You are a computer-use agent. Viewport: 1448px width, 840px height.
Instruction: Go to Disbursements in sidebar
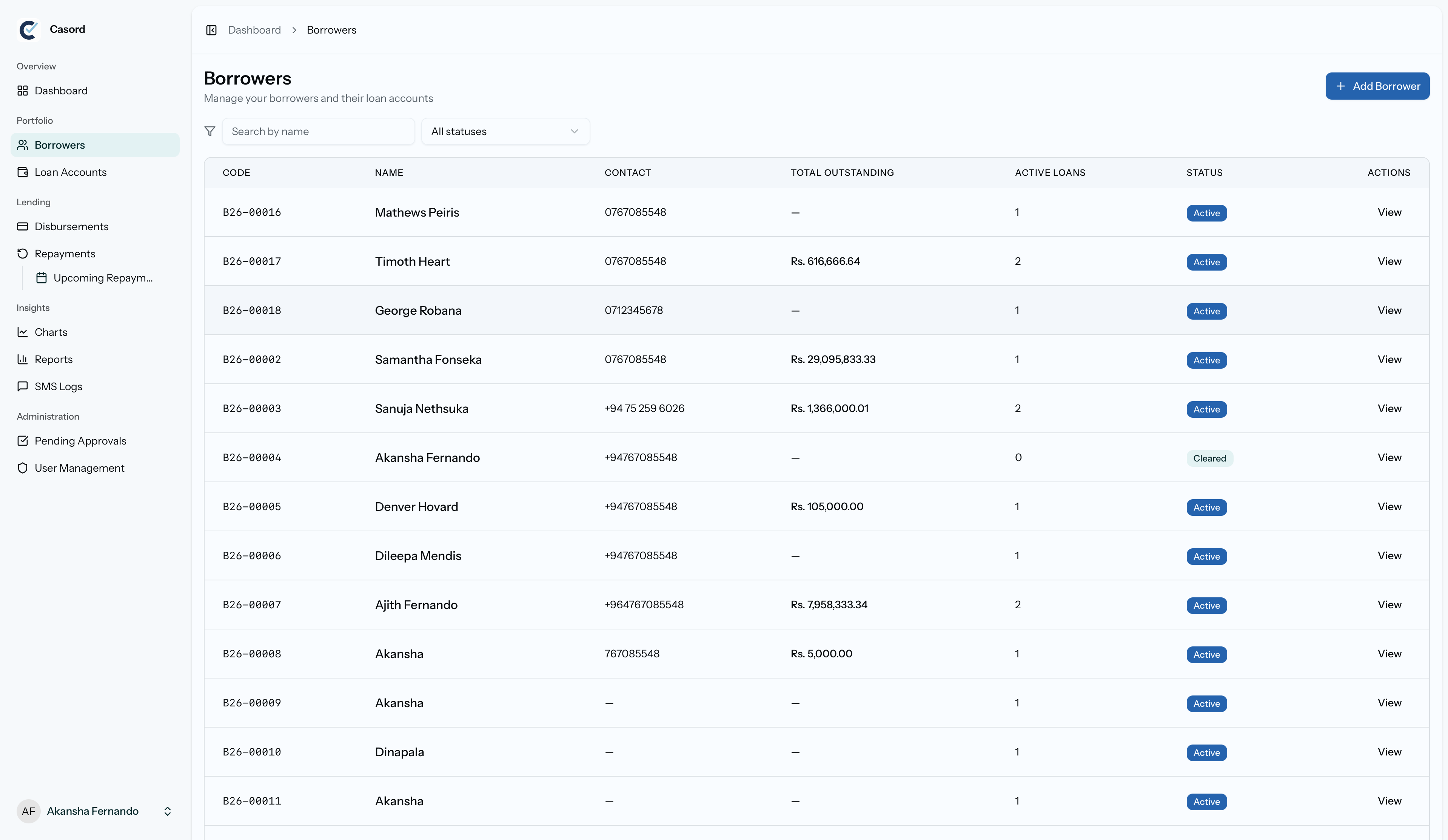[x=71, y=226]
